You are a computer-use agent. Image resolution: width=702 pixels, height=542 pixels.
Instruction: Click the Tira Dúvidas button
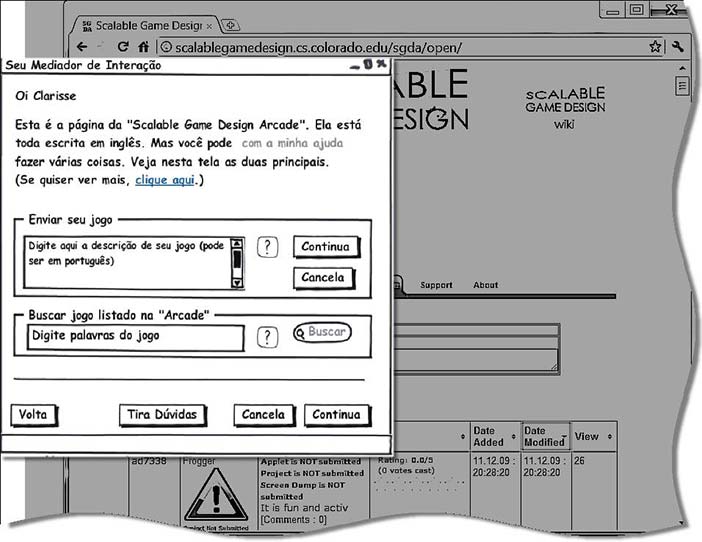pyautogui.click(x=163, y=415)
